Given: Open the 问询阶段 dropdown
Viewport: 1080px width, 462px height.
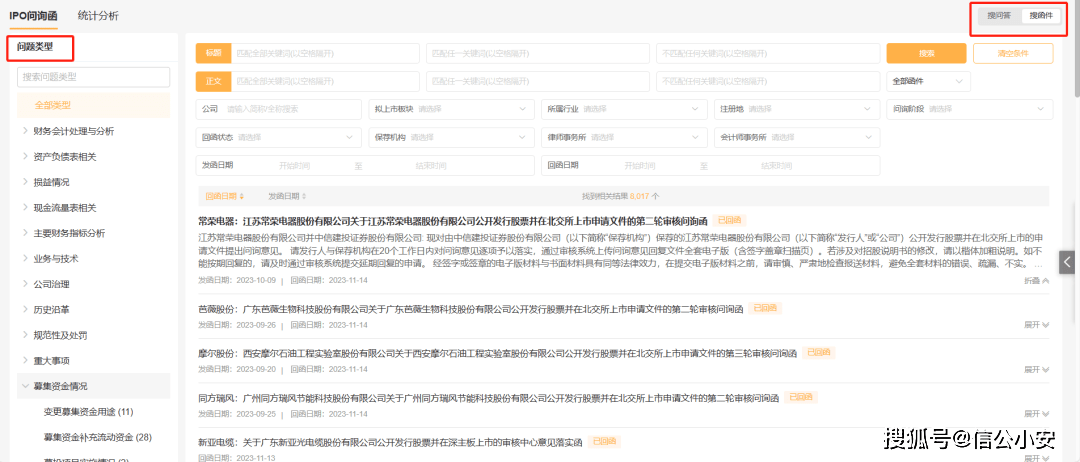Looking at the screenshot, I should [970, 109].
